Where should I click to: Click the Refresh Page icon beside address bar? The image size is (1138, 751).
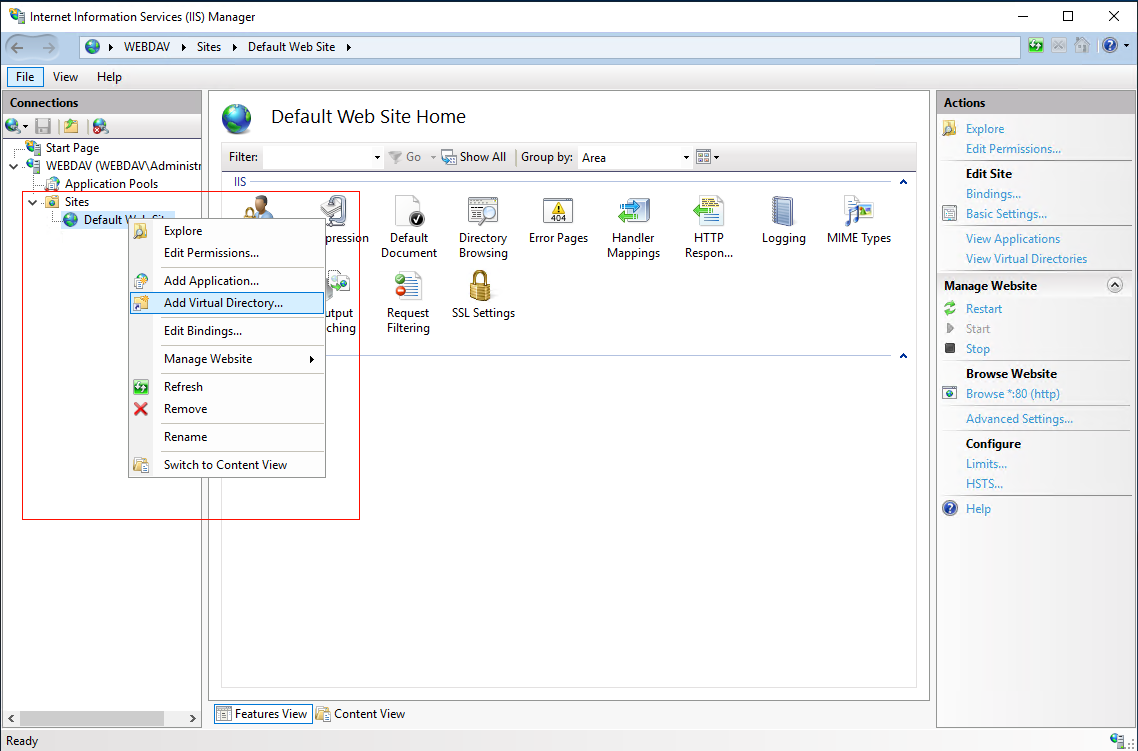[1036, 46]
